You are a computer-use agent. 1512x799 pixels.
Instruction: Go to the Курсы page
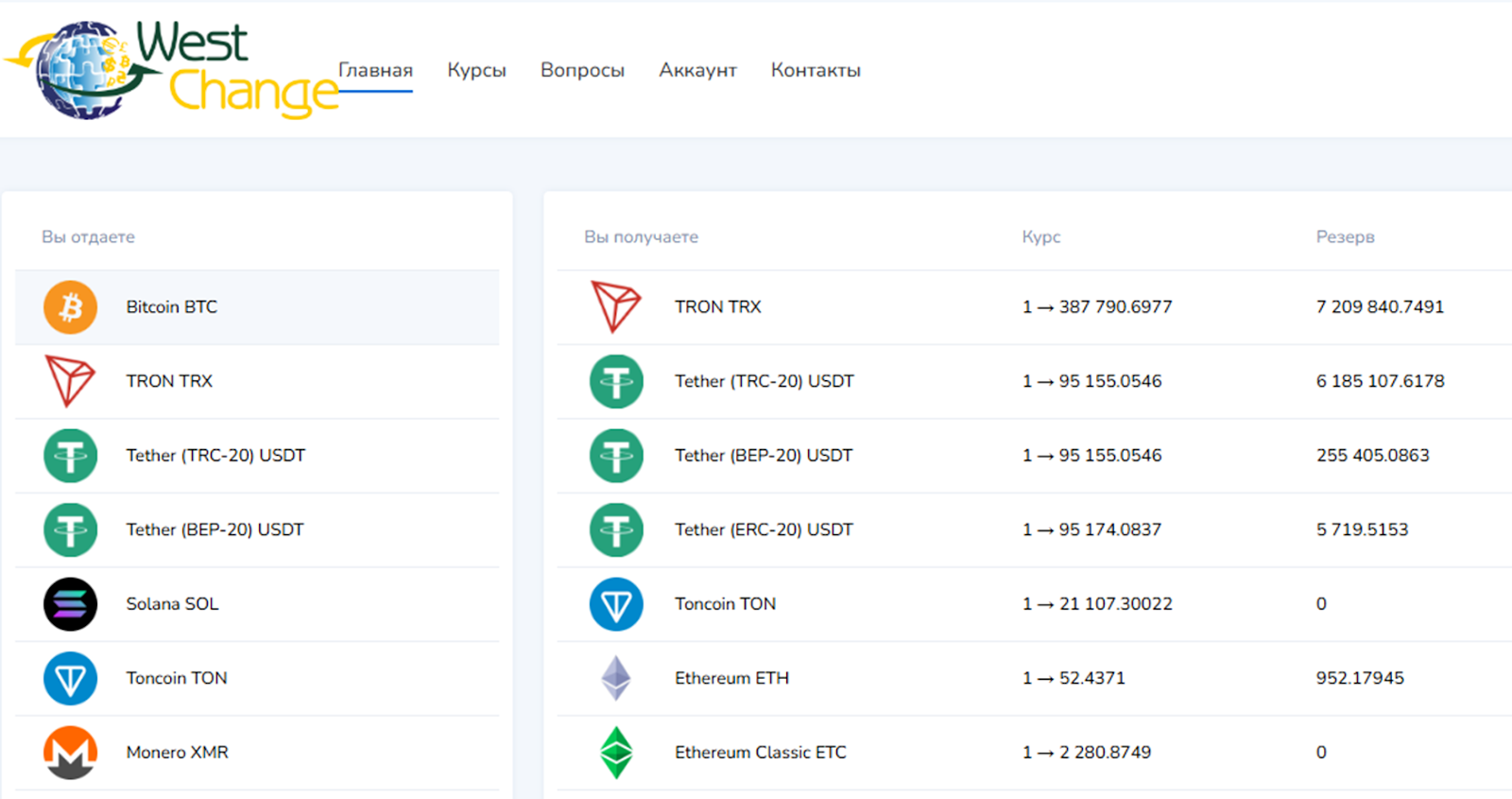tap(476, 71)
